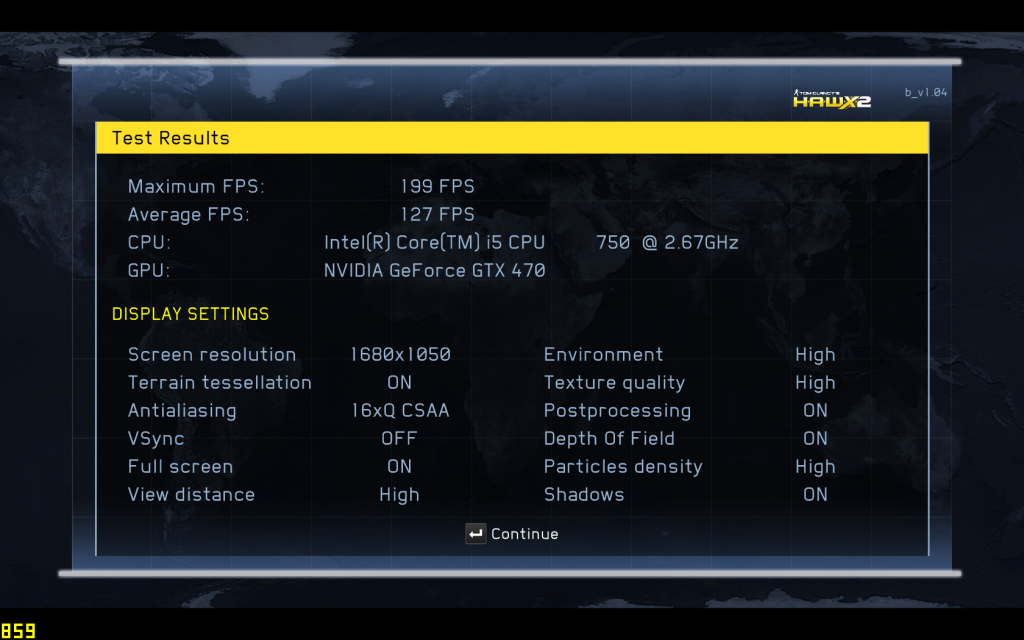Click the Maximum FPS label
The image size is (1024, 640).
(x=196, y=186)
